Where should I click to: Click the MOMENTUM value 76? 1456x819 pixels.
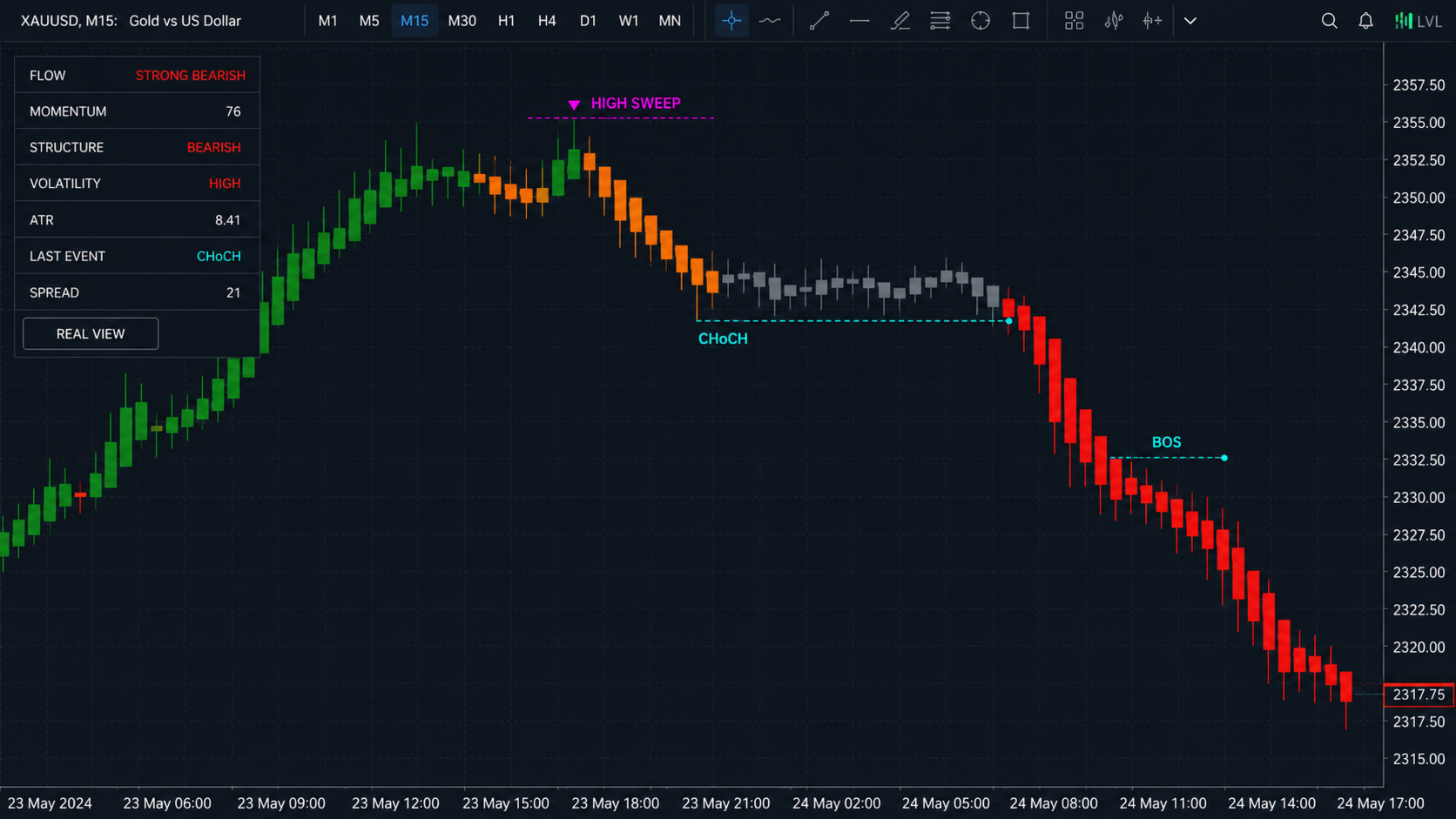click(x=233, y=111)
